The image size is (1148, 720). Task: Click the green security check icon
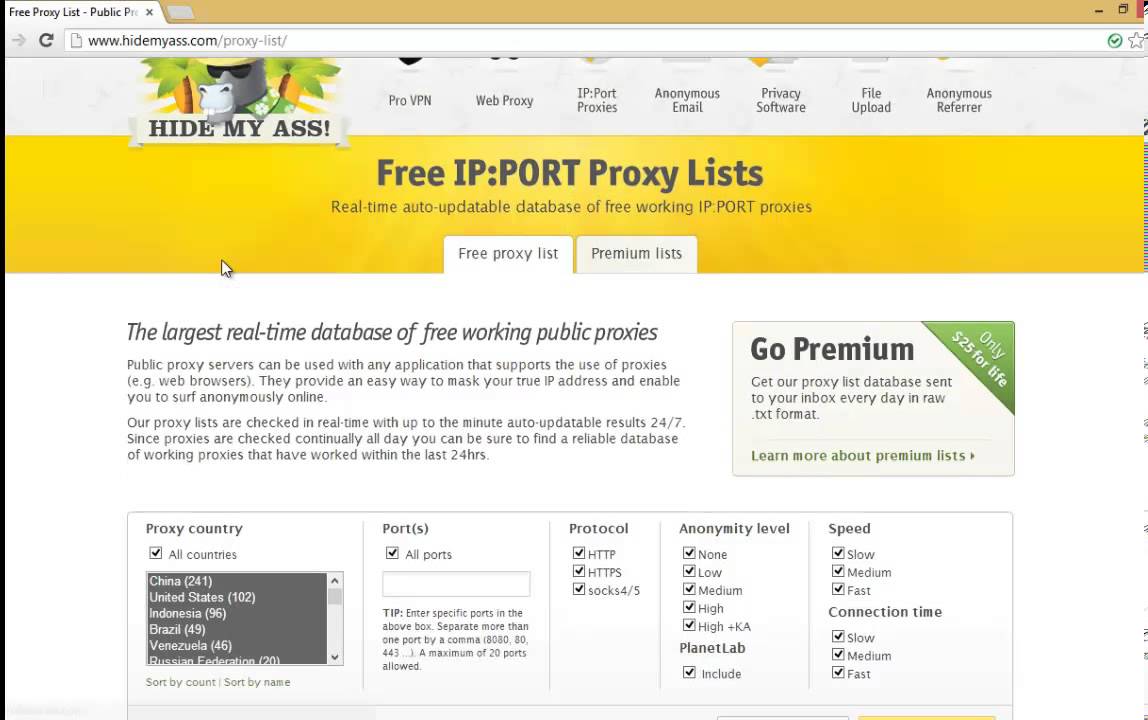point(1114,40)
